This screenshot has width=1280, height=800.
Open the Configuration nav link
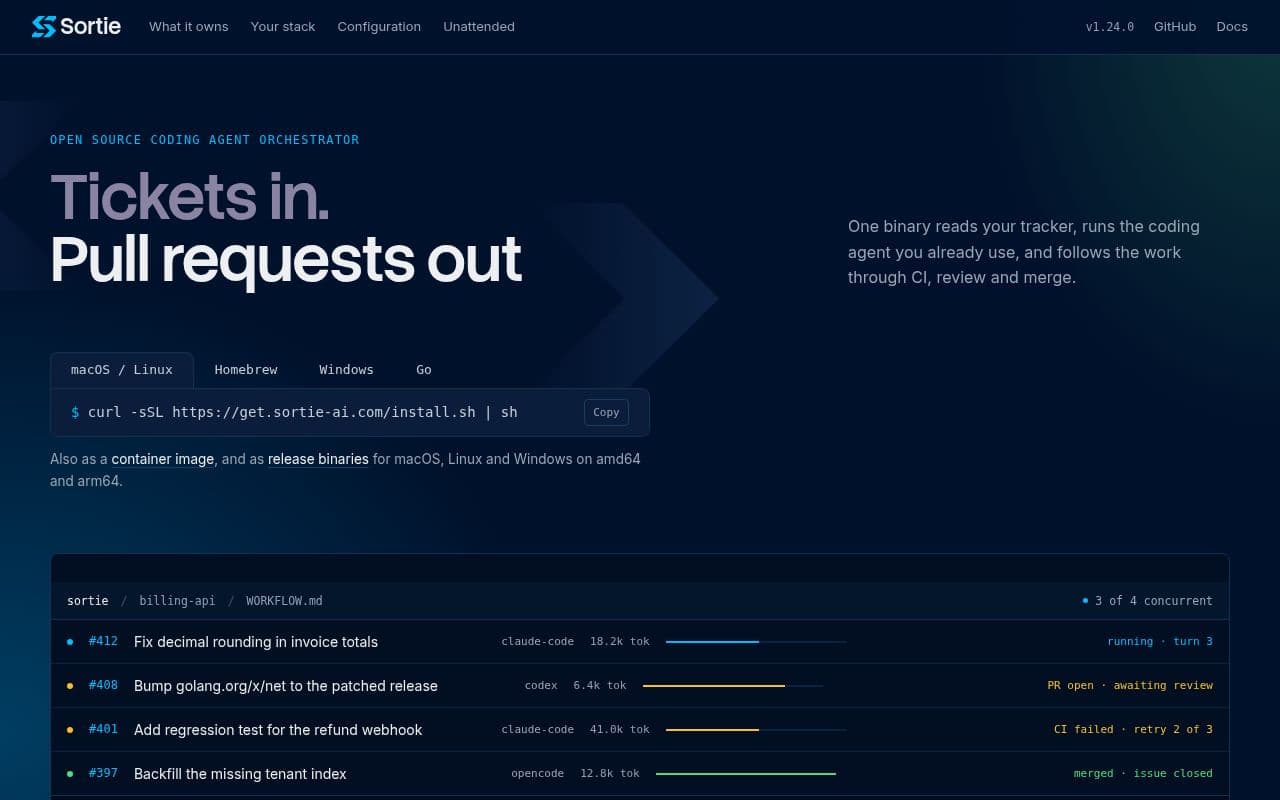pos(379,27)
